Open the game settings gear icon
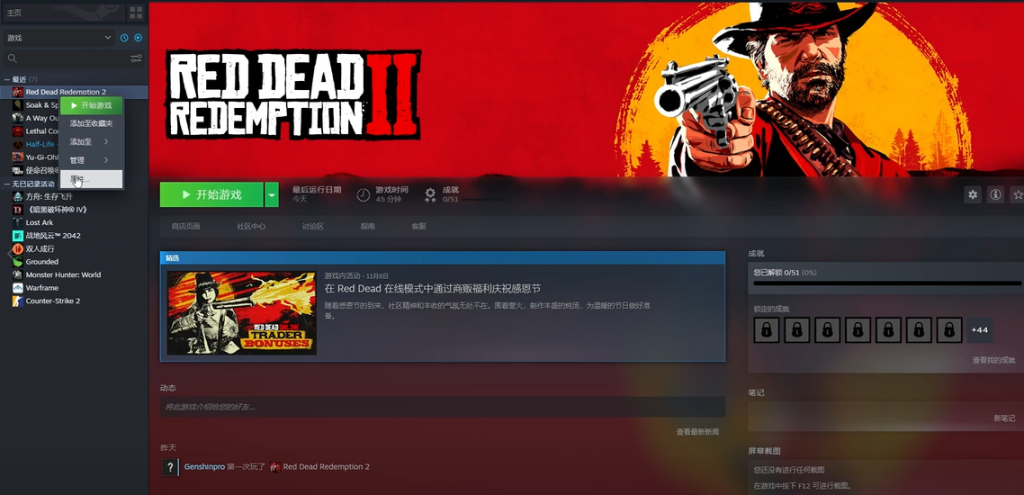 pos(973,195)
